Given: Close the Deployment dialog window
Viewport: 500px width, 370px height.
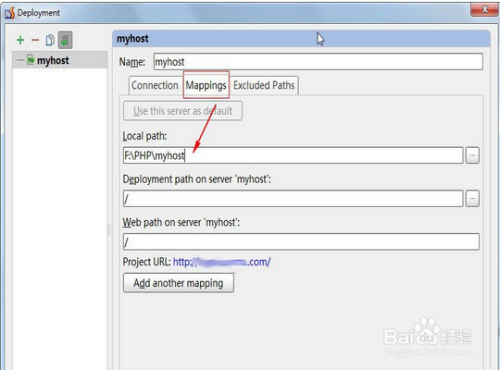Looking at the screenshot, I should coord(484,9).
